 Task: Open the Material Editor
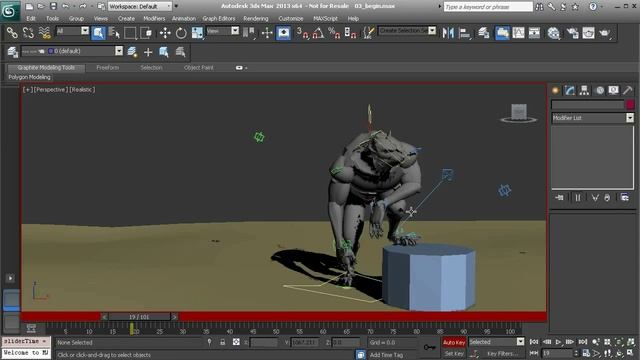tap(553, 33)
